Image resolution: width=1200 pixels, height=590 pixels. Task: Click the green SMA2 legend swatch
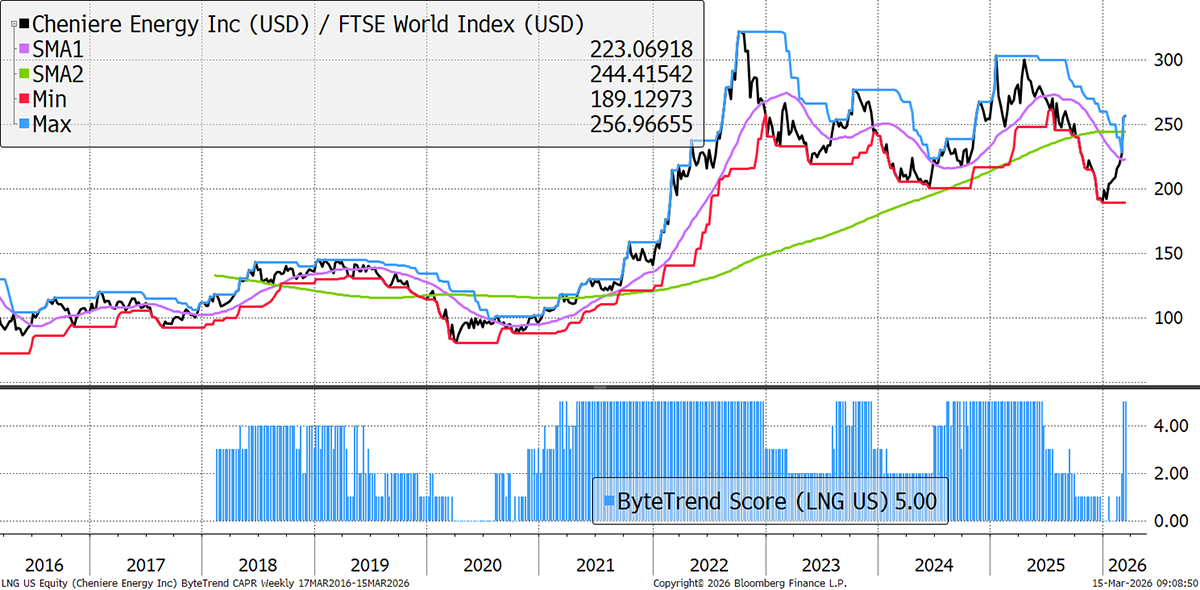[x=24, y=74]
